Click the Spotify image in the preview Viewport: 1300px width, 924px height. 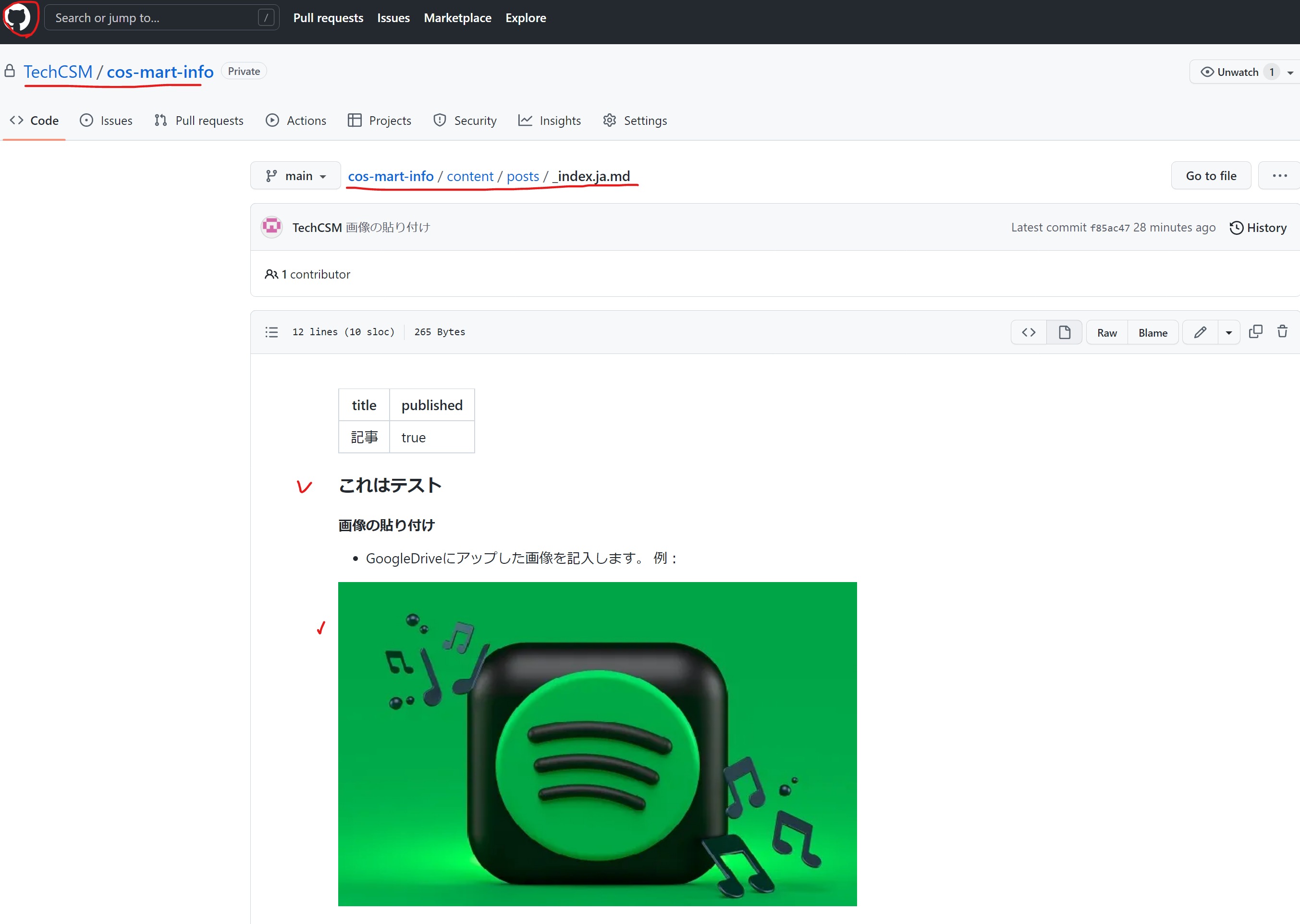[x=597, y=743]
